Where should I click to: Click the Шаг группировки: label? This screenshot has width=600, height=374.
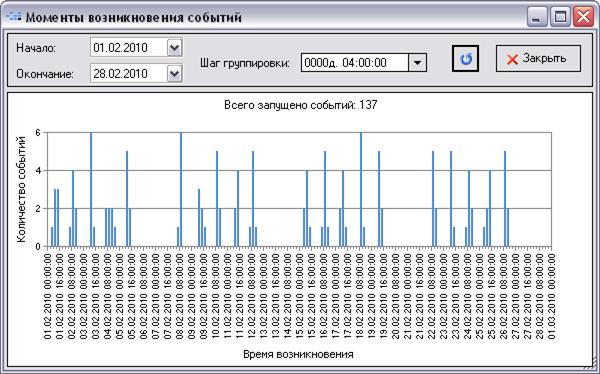[245, 63]
